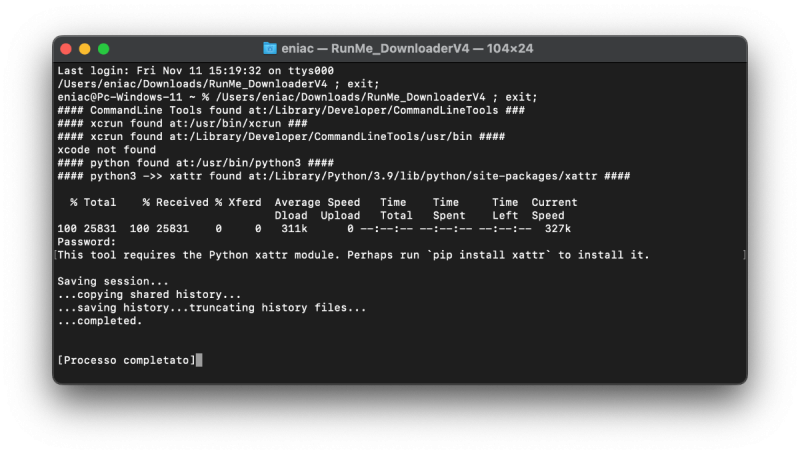800x454 pixels.
Task: Click the red close window button
Action: click(66, 49)
